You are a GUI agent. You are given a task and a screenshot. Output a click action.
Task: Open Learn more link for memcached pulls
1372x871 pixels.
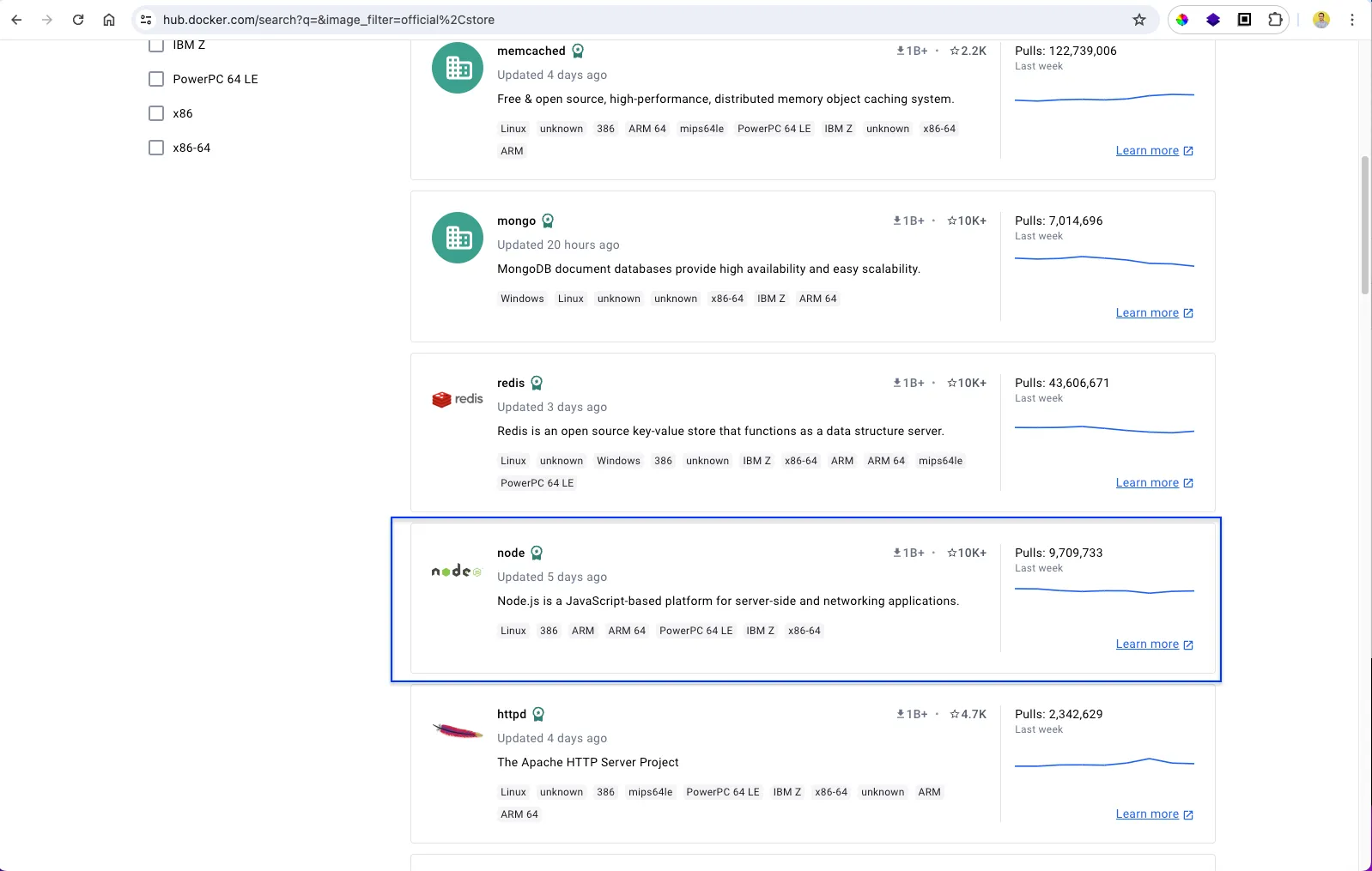pos(1154,150)
